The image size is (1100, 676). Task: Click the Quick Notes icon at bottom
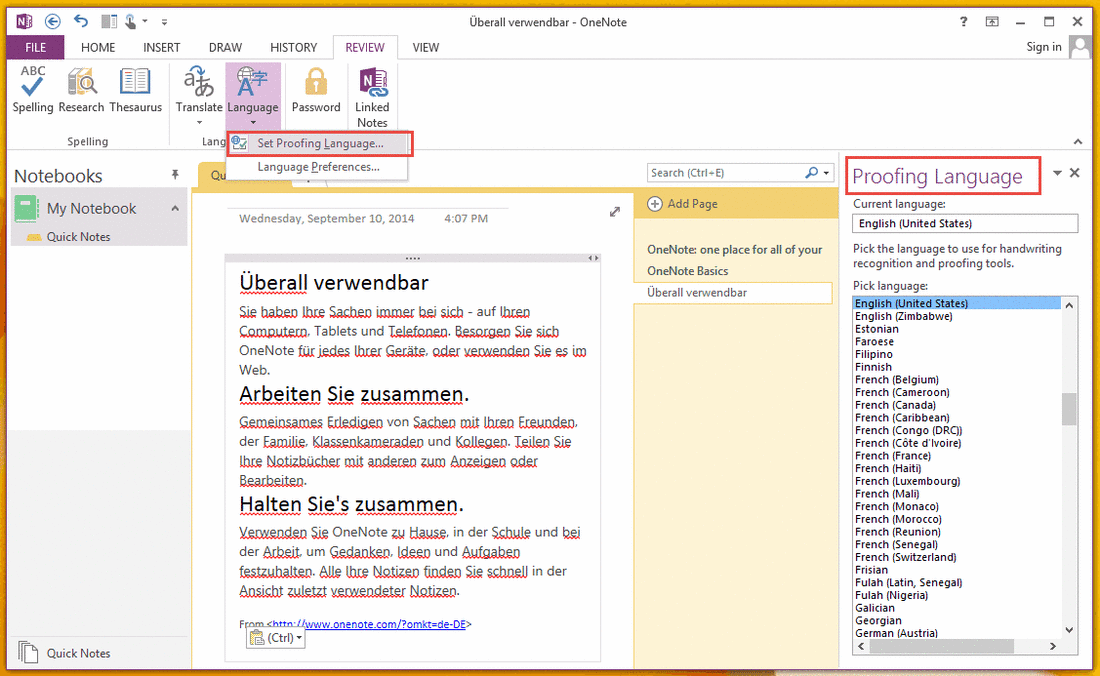coord(28,652)
